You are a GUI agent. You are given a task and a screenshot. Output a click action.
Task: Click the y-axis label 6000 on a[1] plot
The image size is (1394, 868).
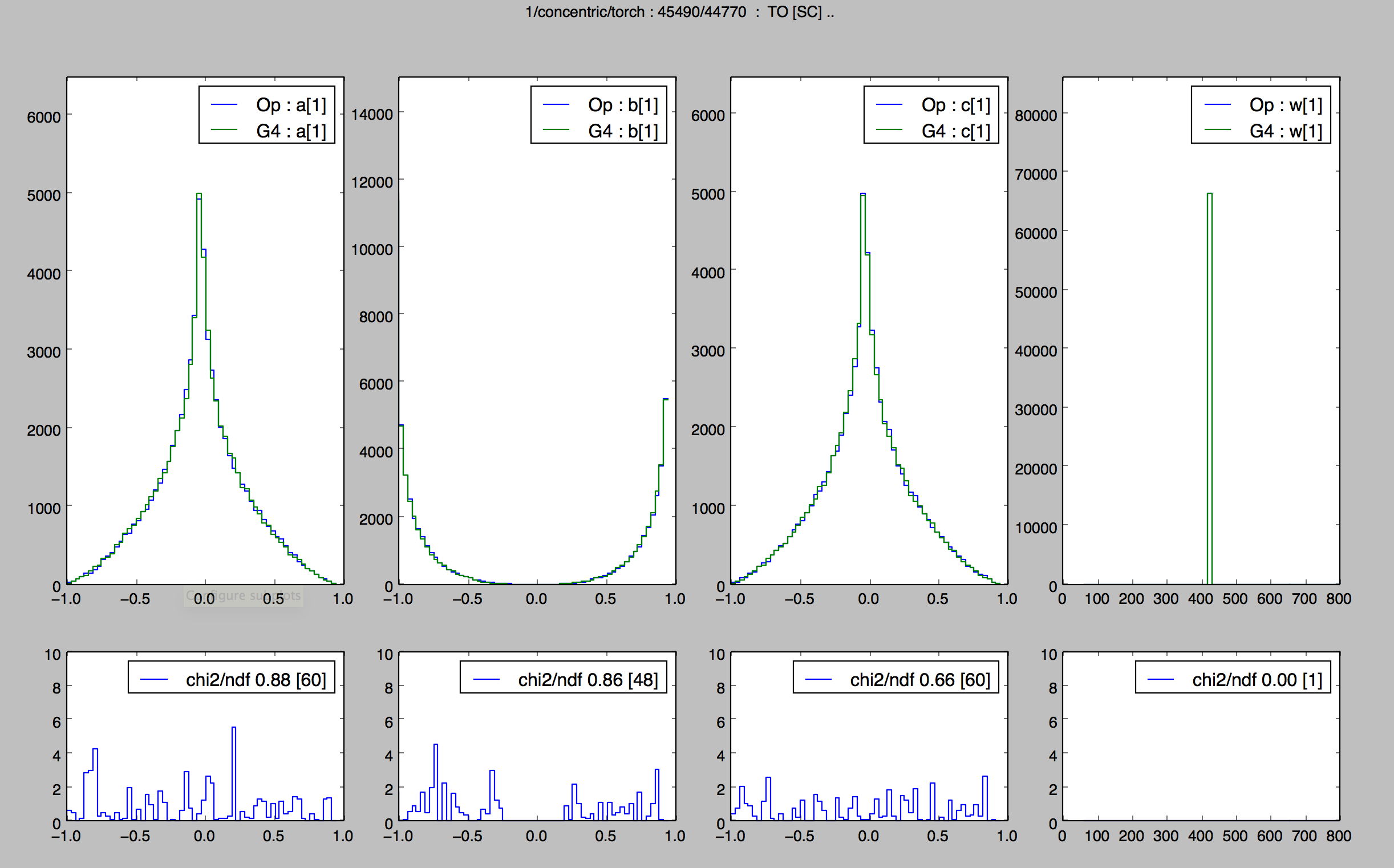[44, 117]
